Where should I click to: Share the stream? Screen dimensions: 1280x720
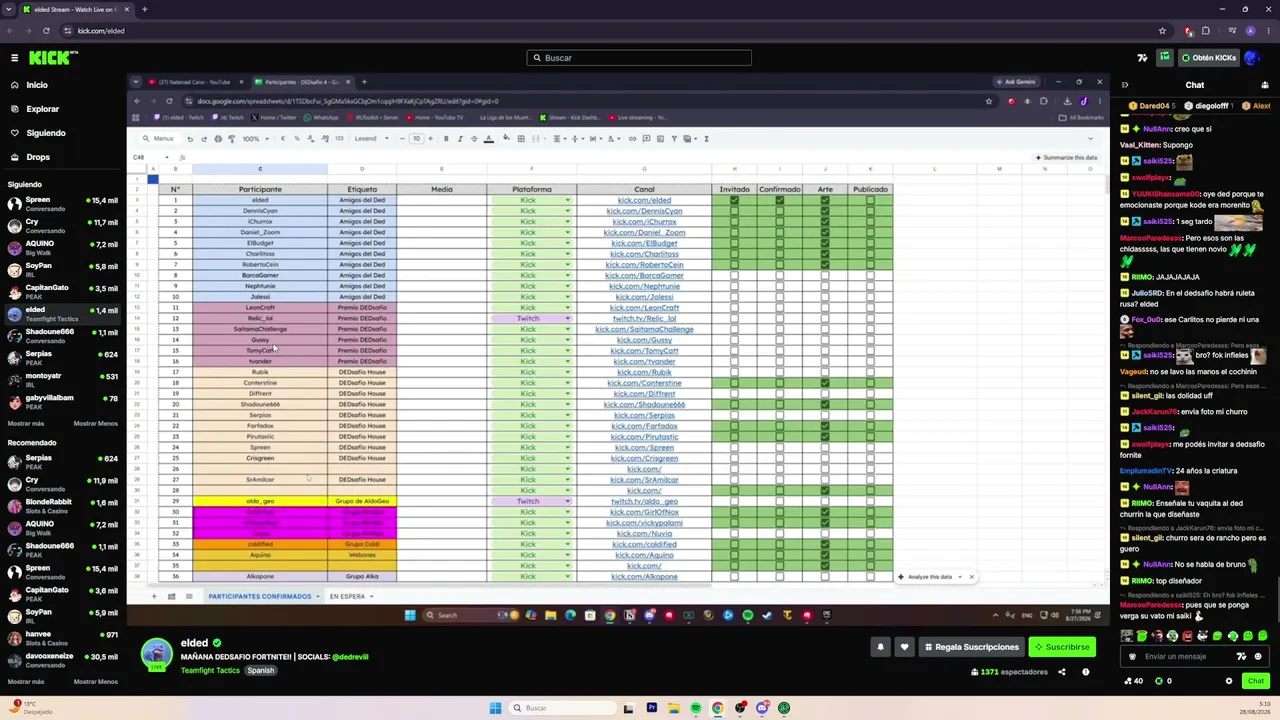[x=1062, y=672]
